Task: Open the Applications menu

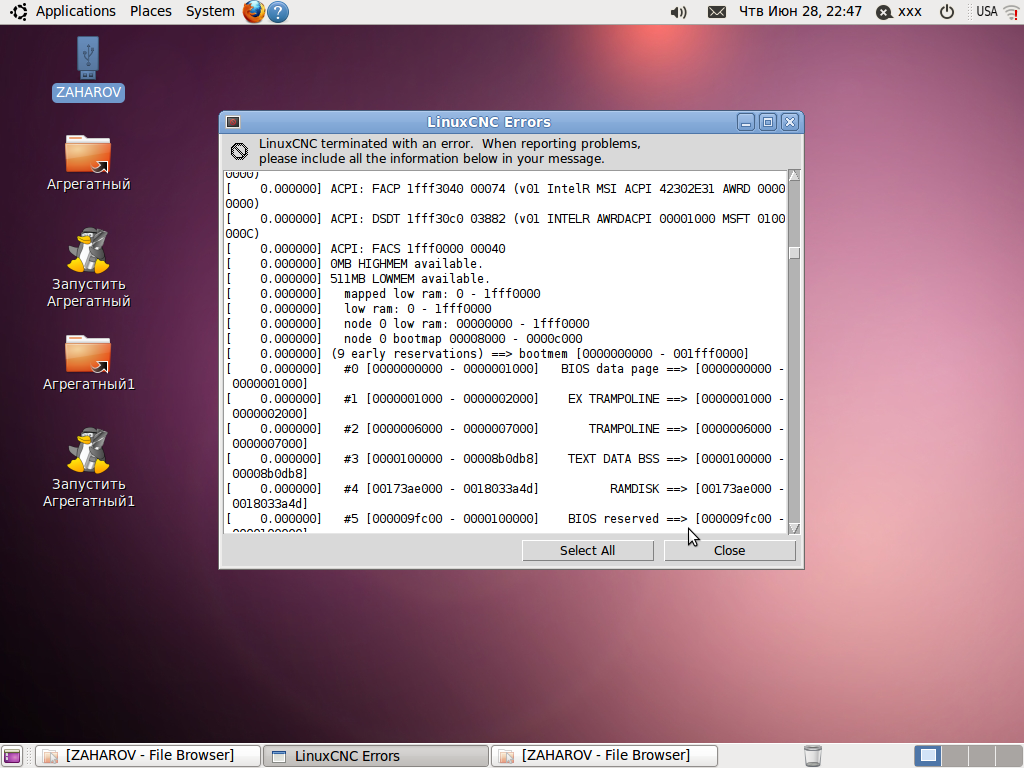Action: (75, 11)
